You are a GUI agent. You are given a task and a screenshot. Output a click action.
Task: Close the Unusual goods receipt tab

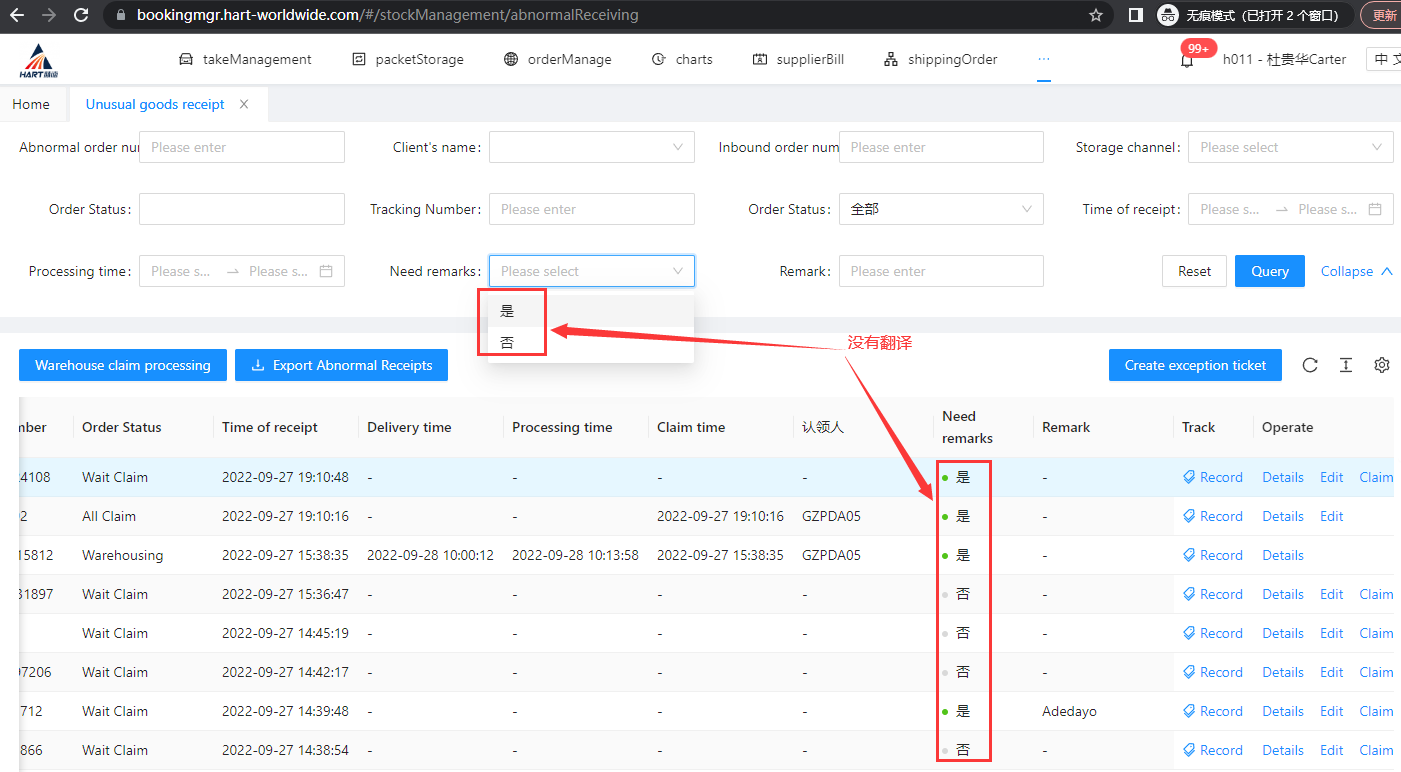tap(244, 104)
